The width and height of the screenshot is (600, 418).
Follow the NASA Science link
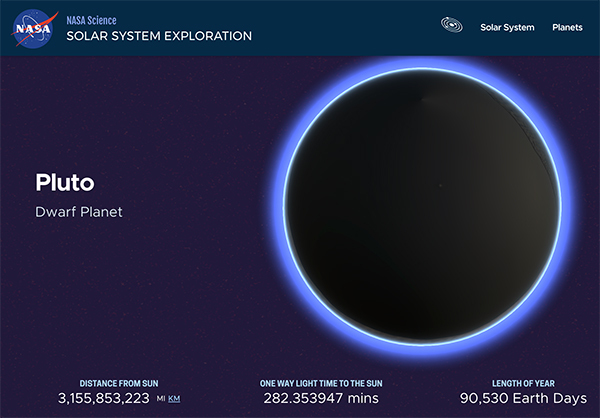pyautogui.click(x=91, y=20)
